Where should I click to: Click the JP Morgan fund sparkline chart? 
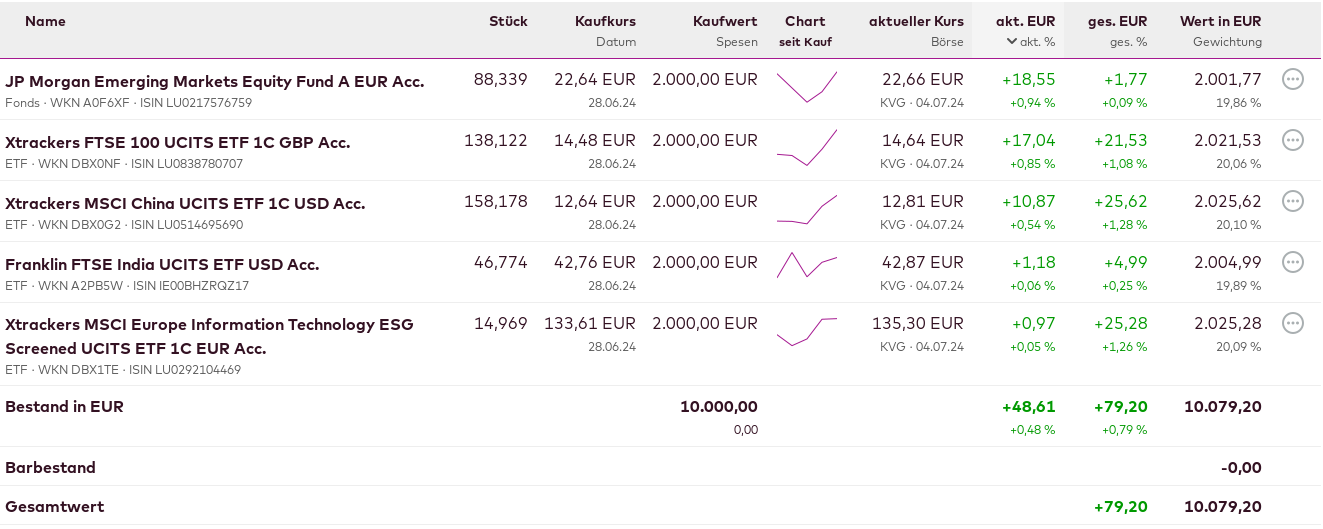(x=806, y=87)
